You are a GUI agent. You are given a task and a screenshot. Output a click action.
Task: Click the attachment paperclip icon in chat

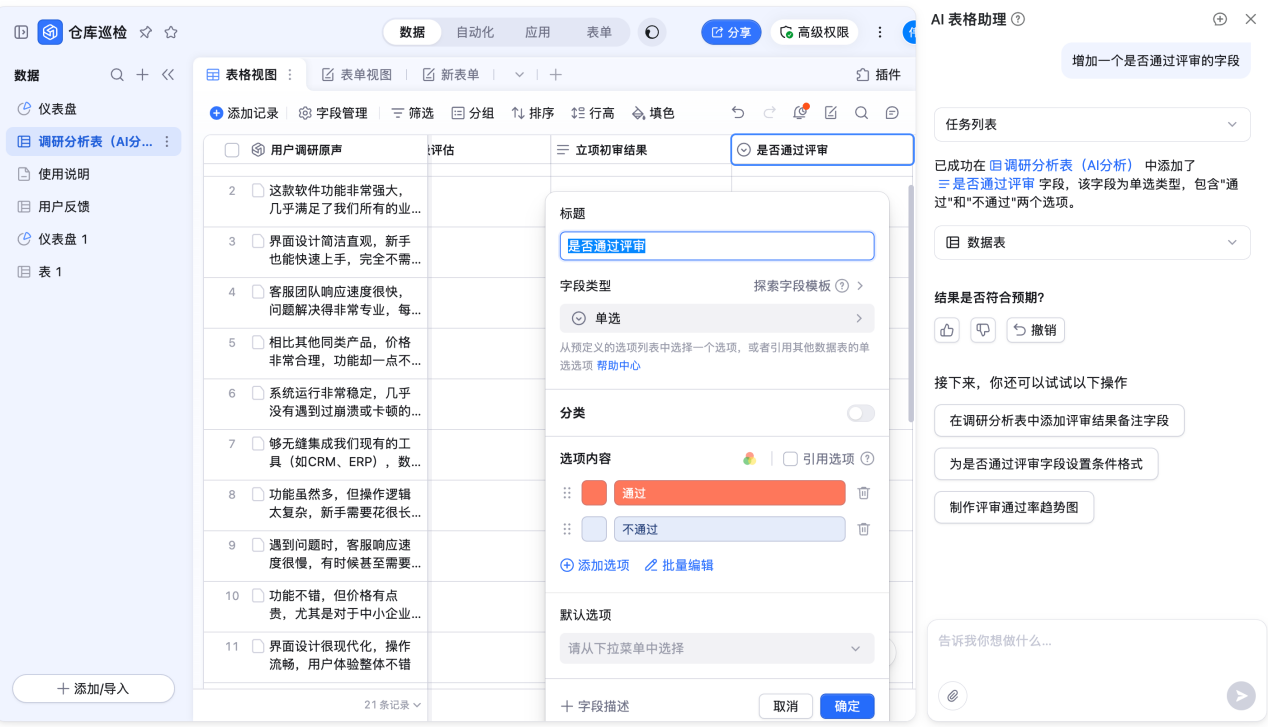953,695
